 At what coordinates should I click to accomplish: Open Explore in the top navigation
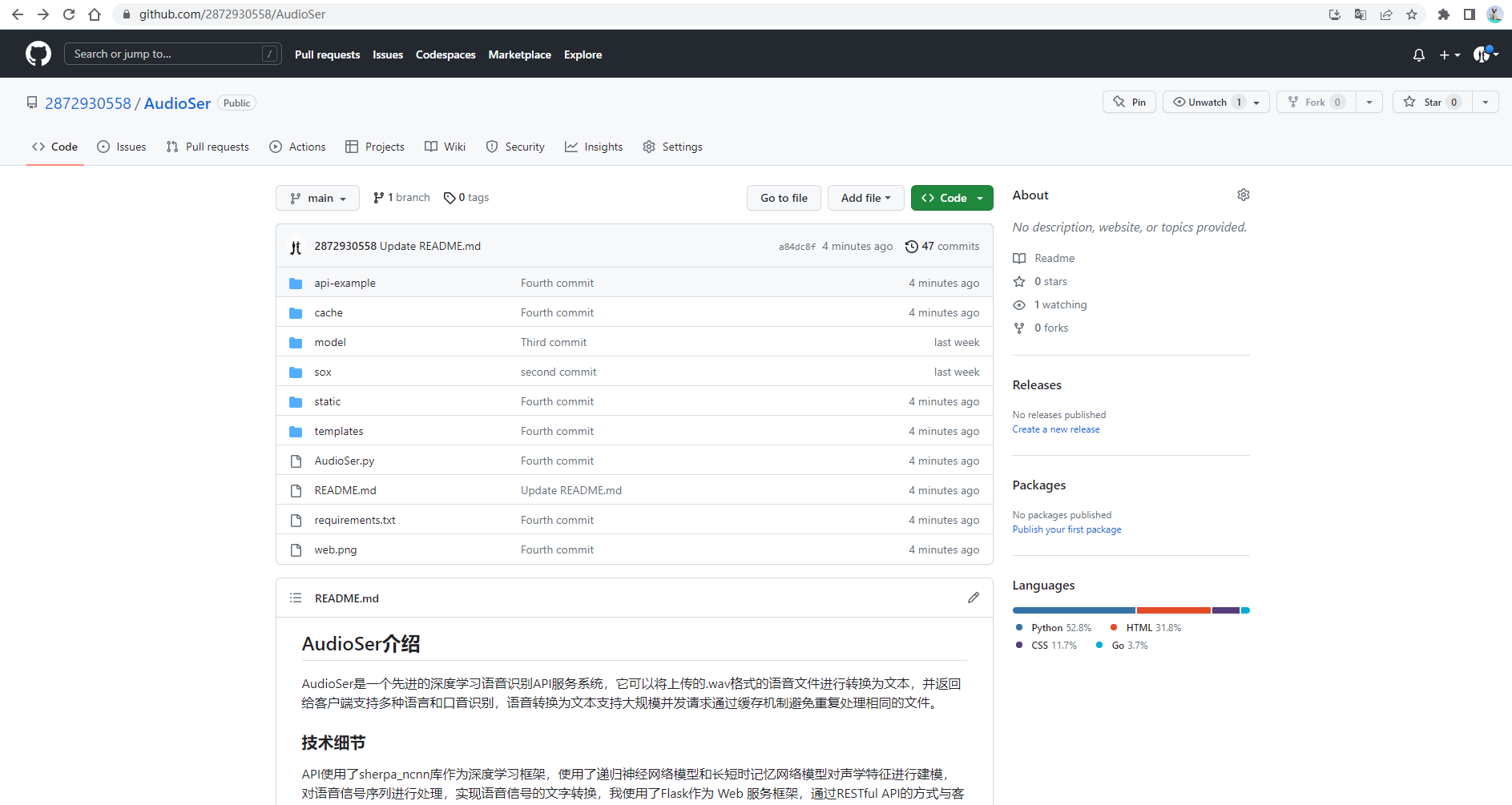[x=583, y=54]
